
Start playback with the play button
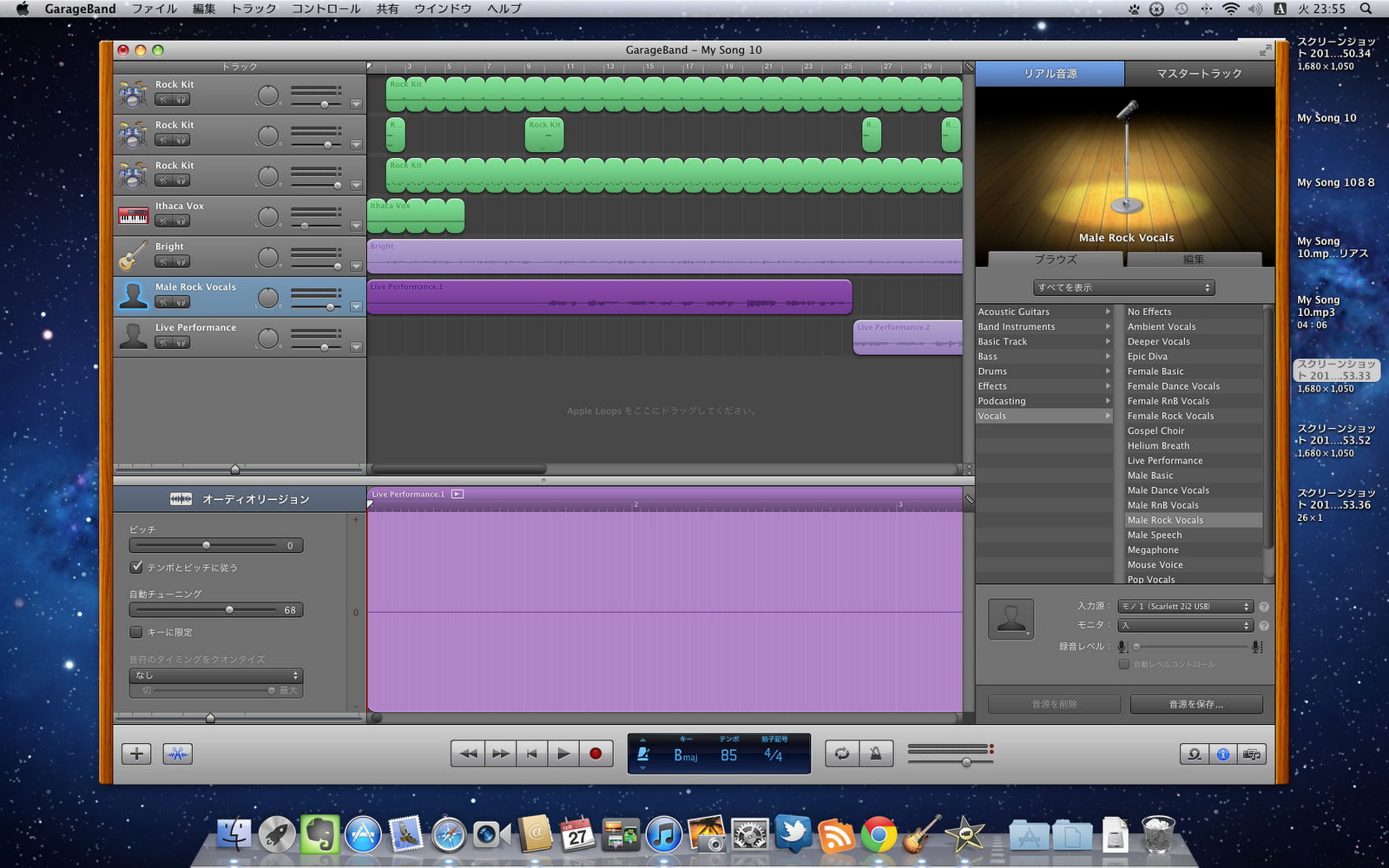point(563,753)
